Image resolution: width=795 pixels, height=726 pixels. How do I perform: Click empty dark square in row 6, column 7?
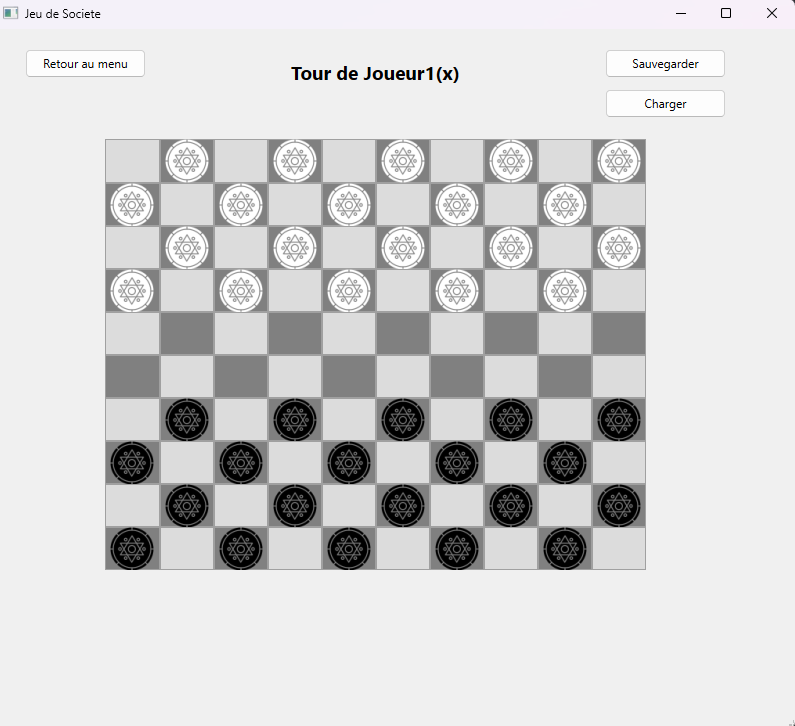point(457,377)
